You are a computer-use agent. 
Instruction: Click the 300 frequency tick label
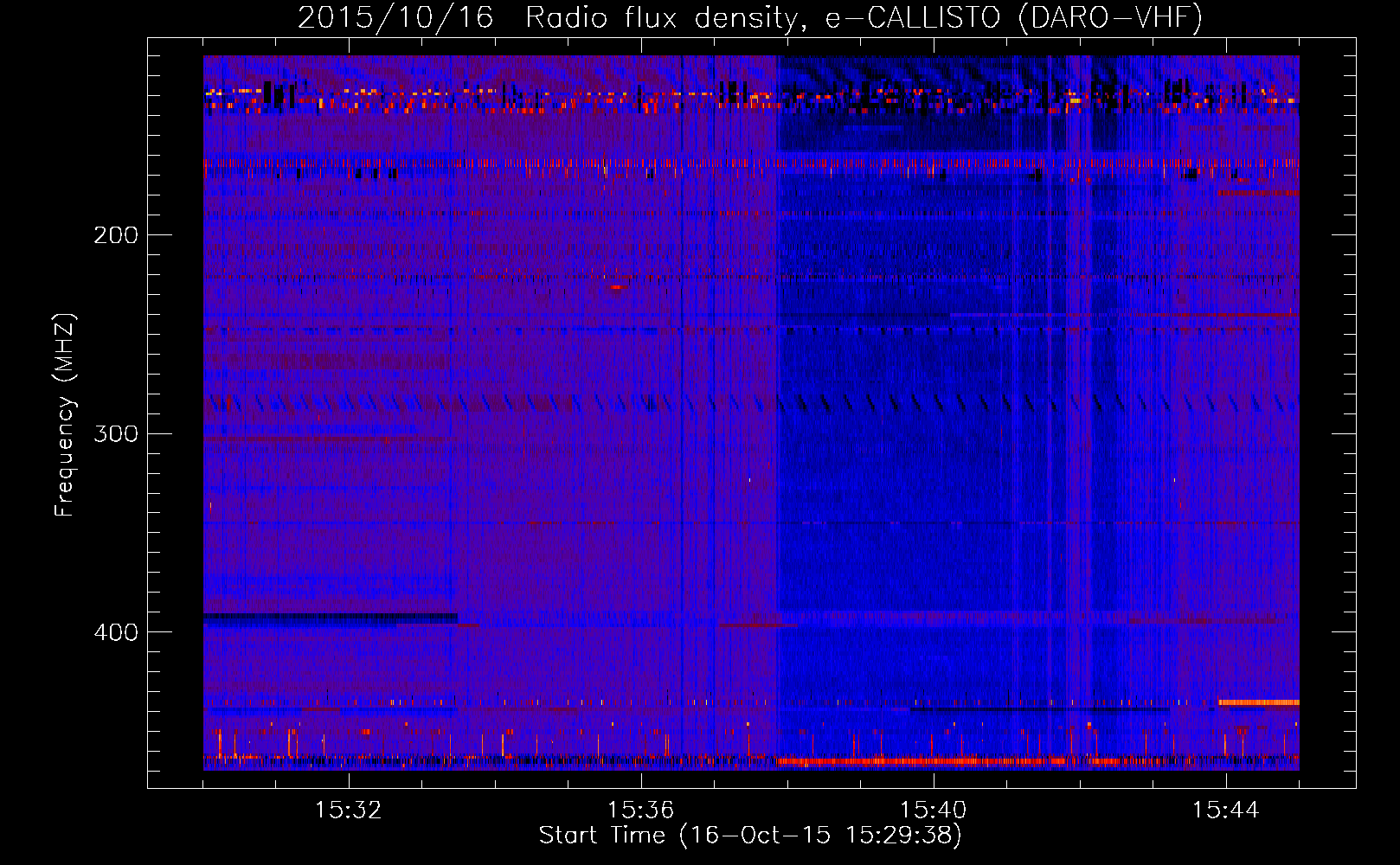(116, 432)
